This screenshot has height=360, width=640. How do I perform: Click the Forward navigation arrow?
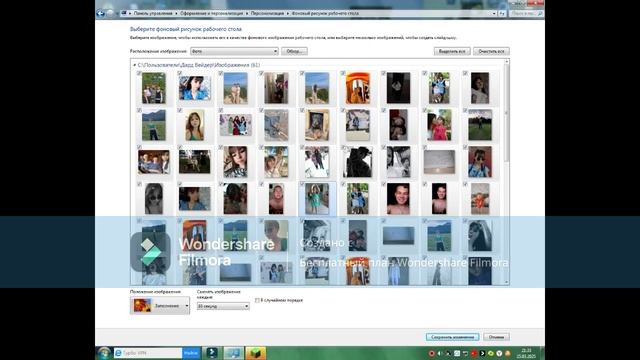click(109, 13)
